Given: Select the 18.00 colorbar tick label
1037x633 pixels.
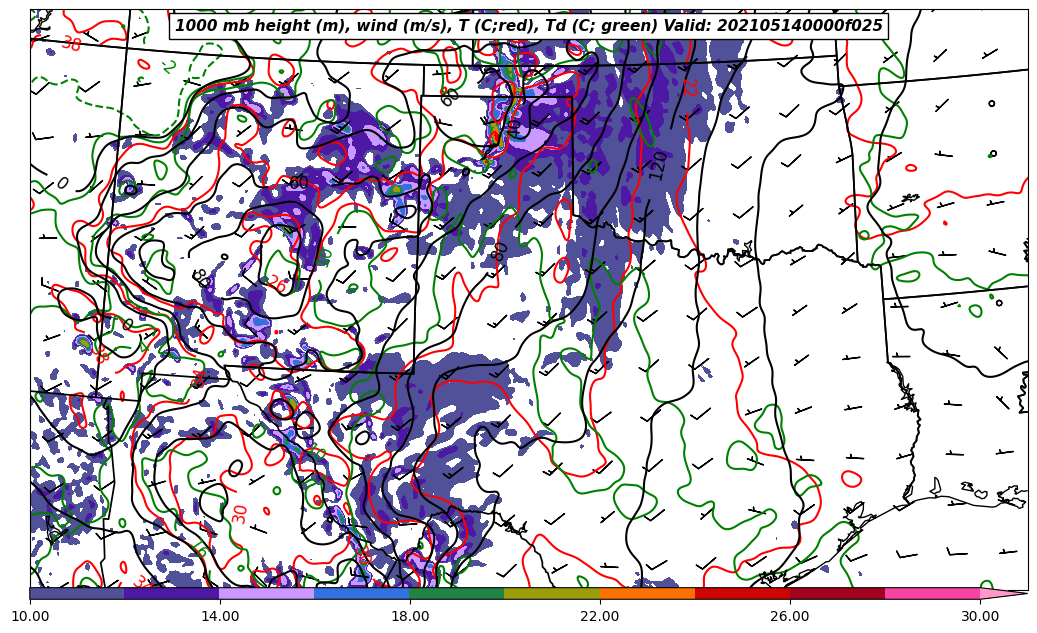Looking at the screenshot, I should [x=410, y=616].
